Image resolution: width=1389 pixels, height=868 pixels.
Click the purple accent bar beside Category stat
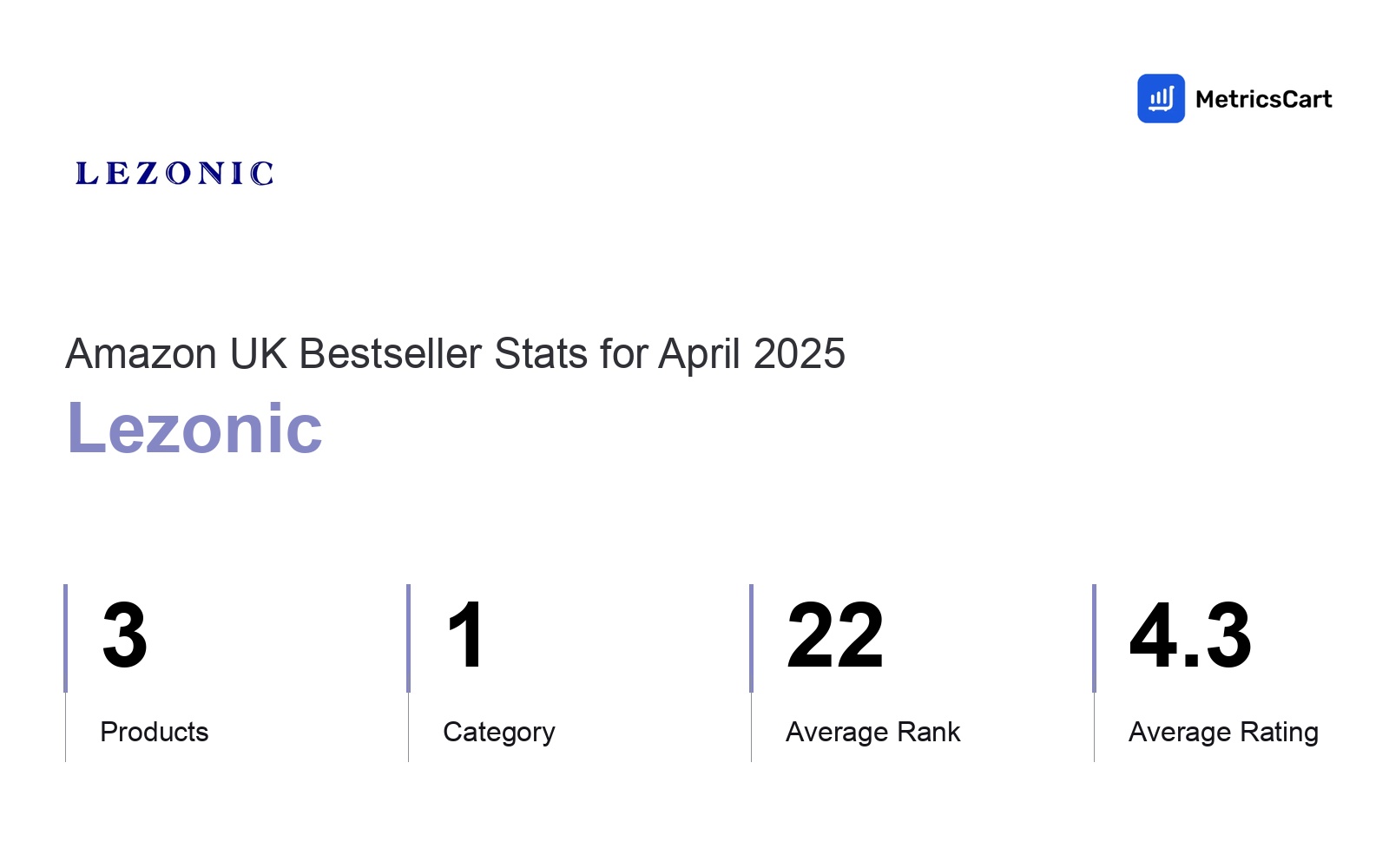pos(408,638)
